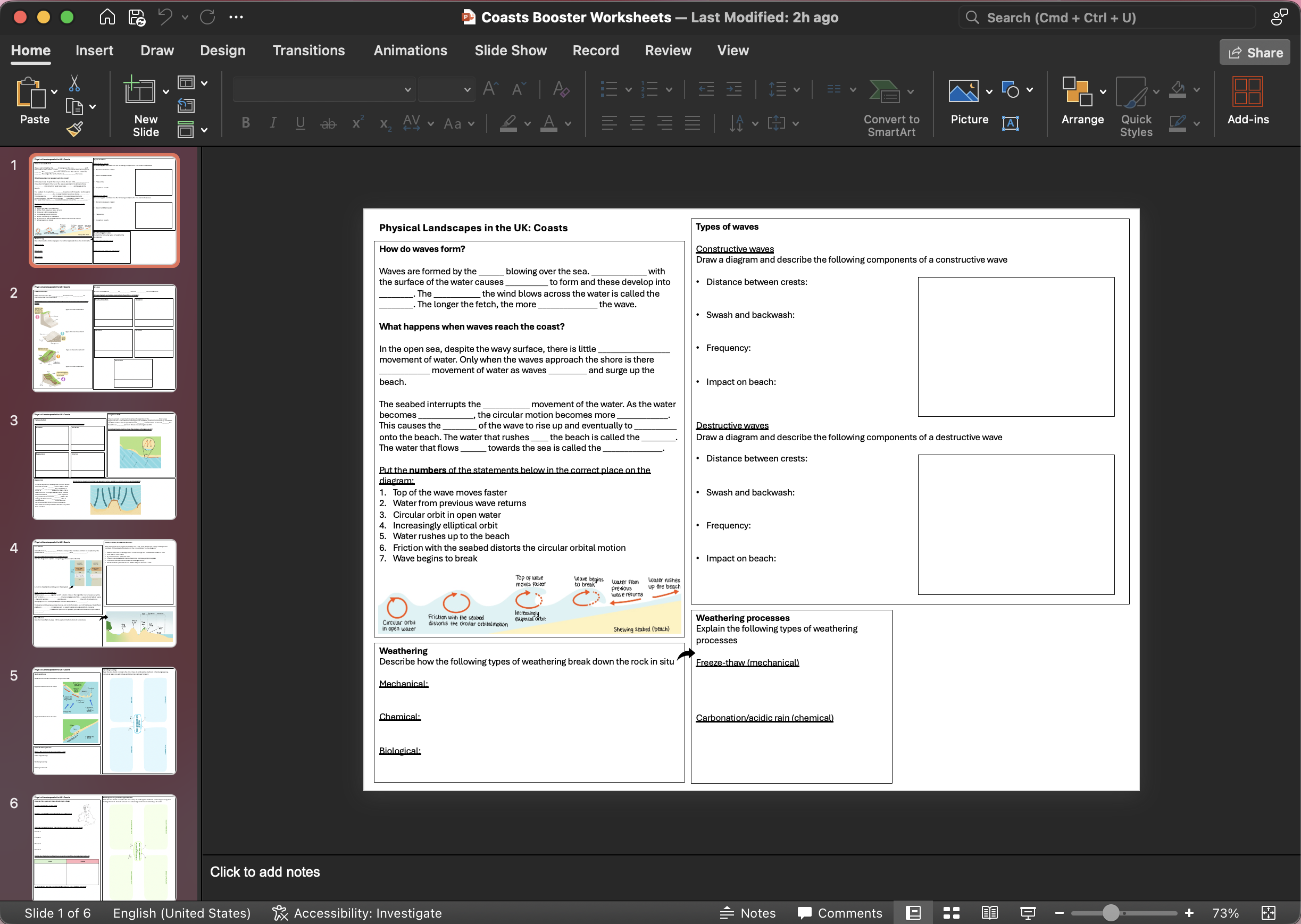This screenshot has height=924, width=1301.
Task: Toggle the Notes pane in status bar
Action: tap(748, 913)
